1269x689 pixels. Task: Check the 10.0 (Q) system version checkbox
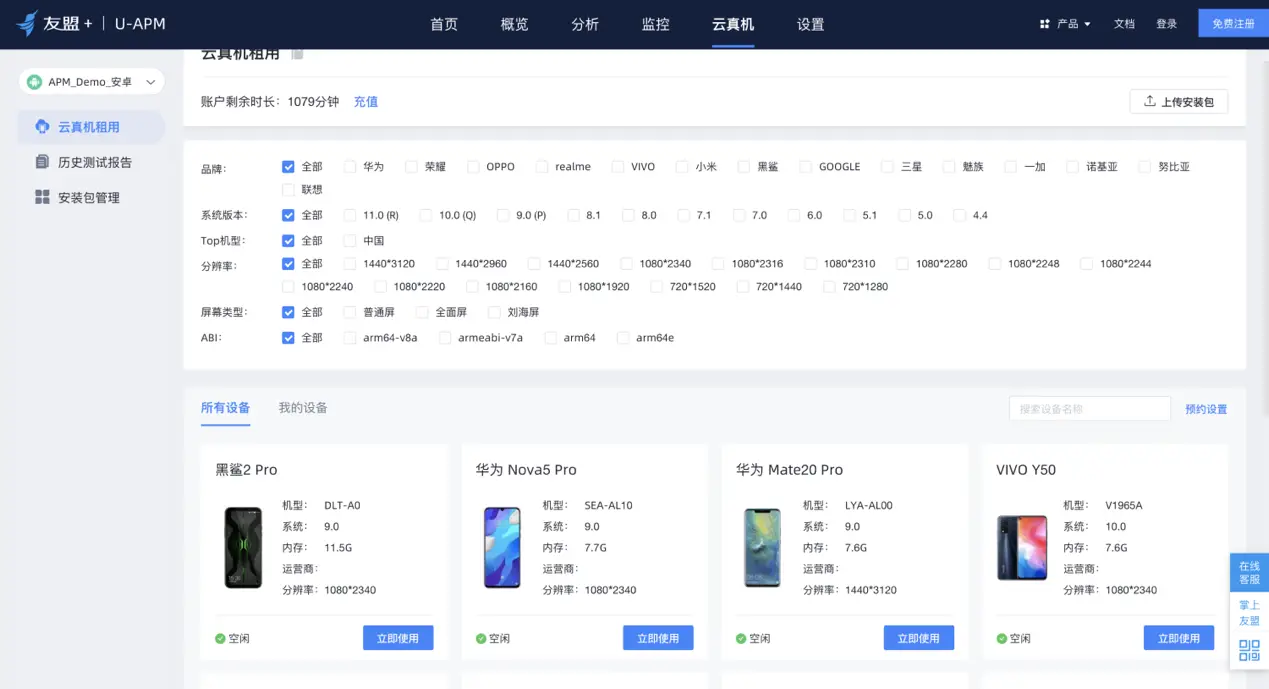(x=426, y=215)
